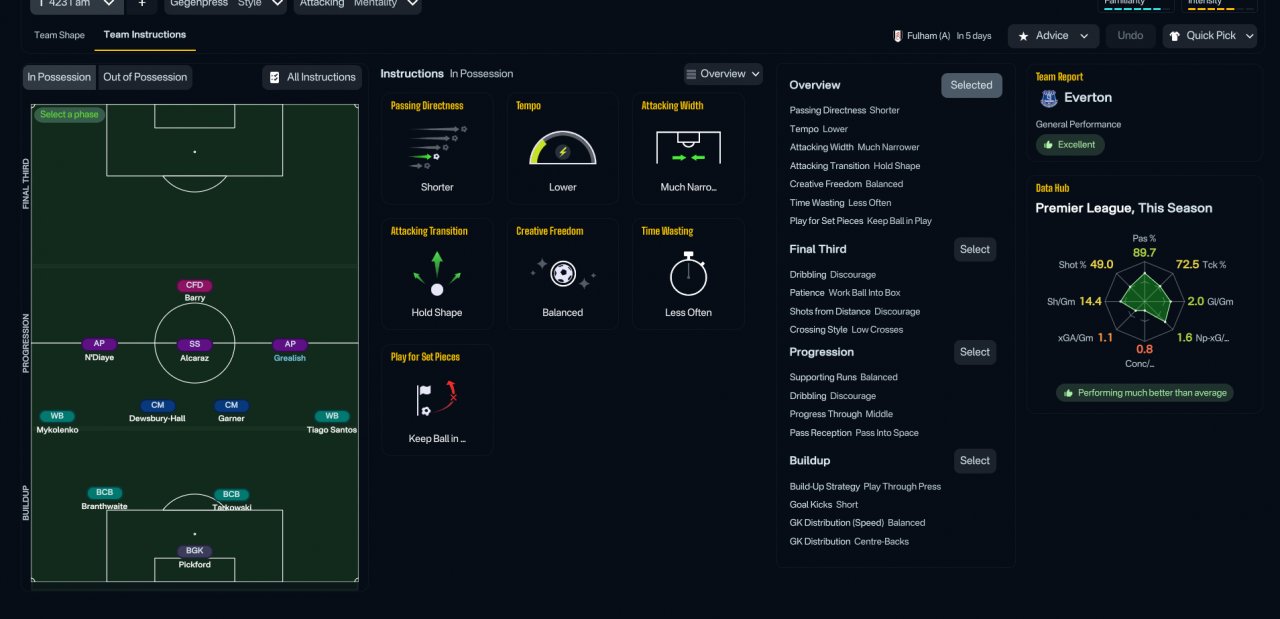
Task: Open the 4231 formation dropdown
Action: [78, 4]
